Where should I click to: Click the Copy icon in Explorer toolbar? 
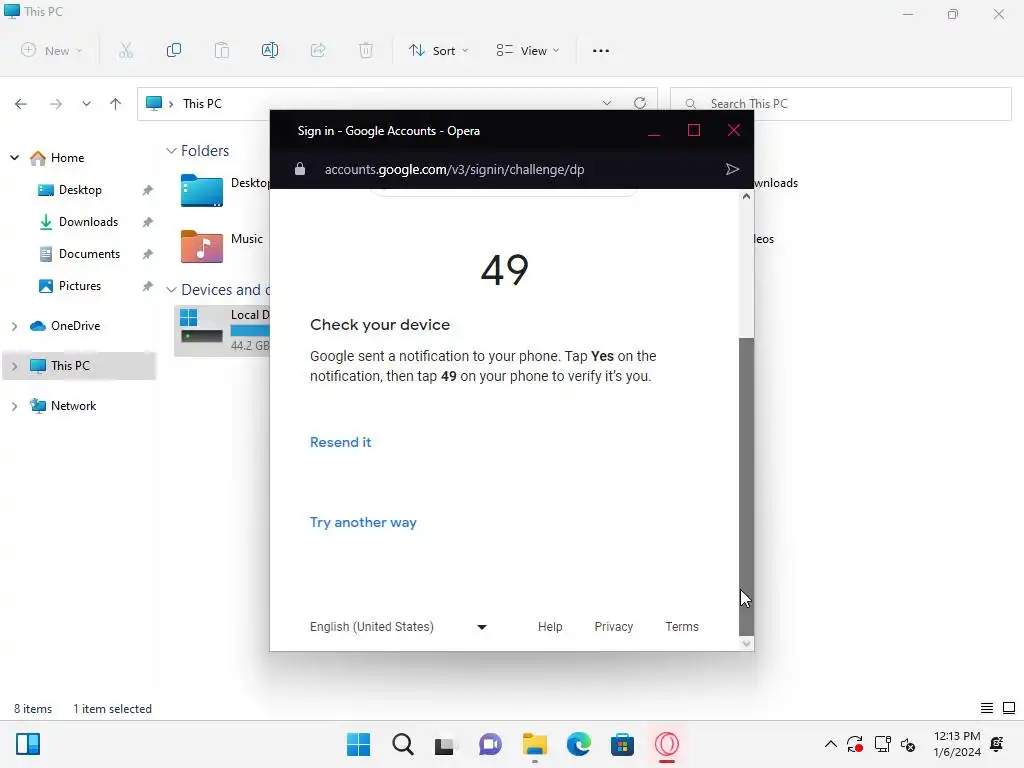pos(174,50)
